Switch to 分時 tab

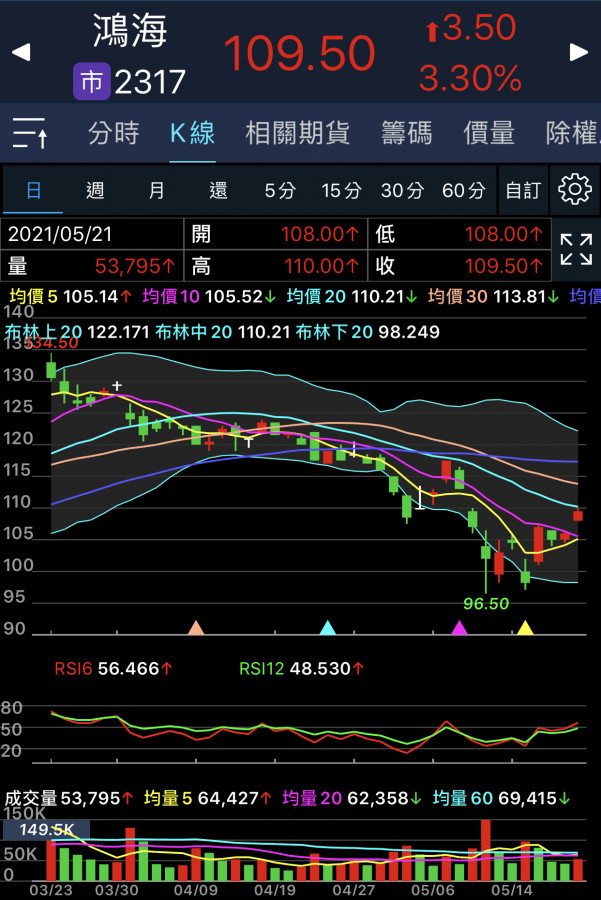113,133
